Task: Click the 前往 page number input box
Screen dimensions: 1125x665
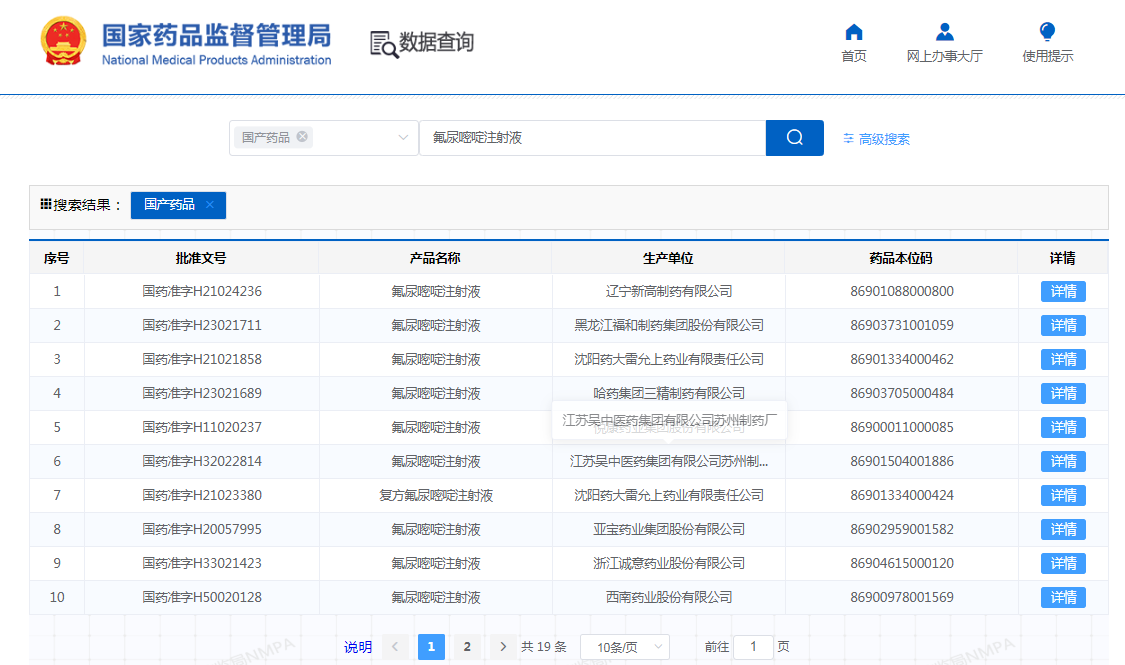Action: tap(753, 647)
